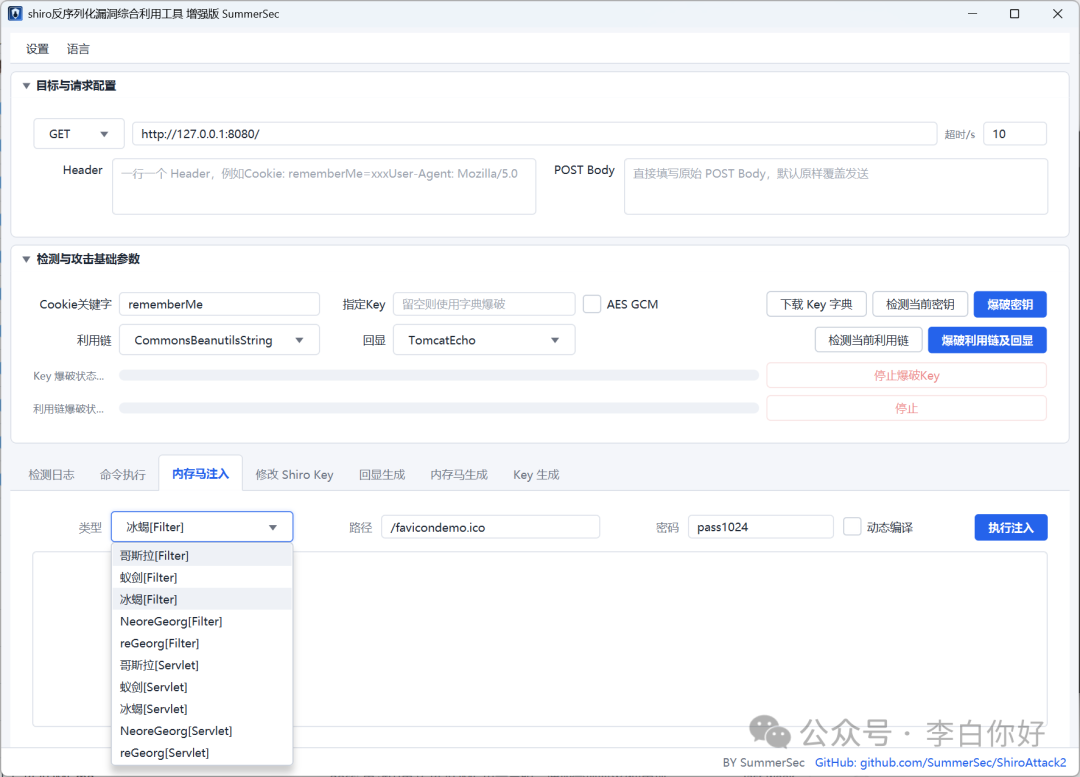Image resolution: width=1080 pixels, height=777 pixels.
Task: Select 哥斯拉[Filter] from the type list
Action: pos(202,555)
